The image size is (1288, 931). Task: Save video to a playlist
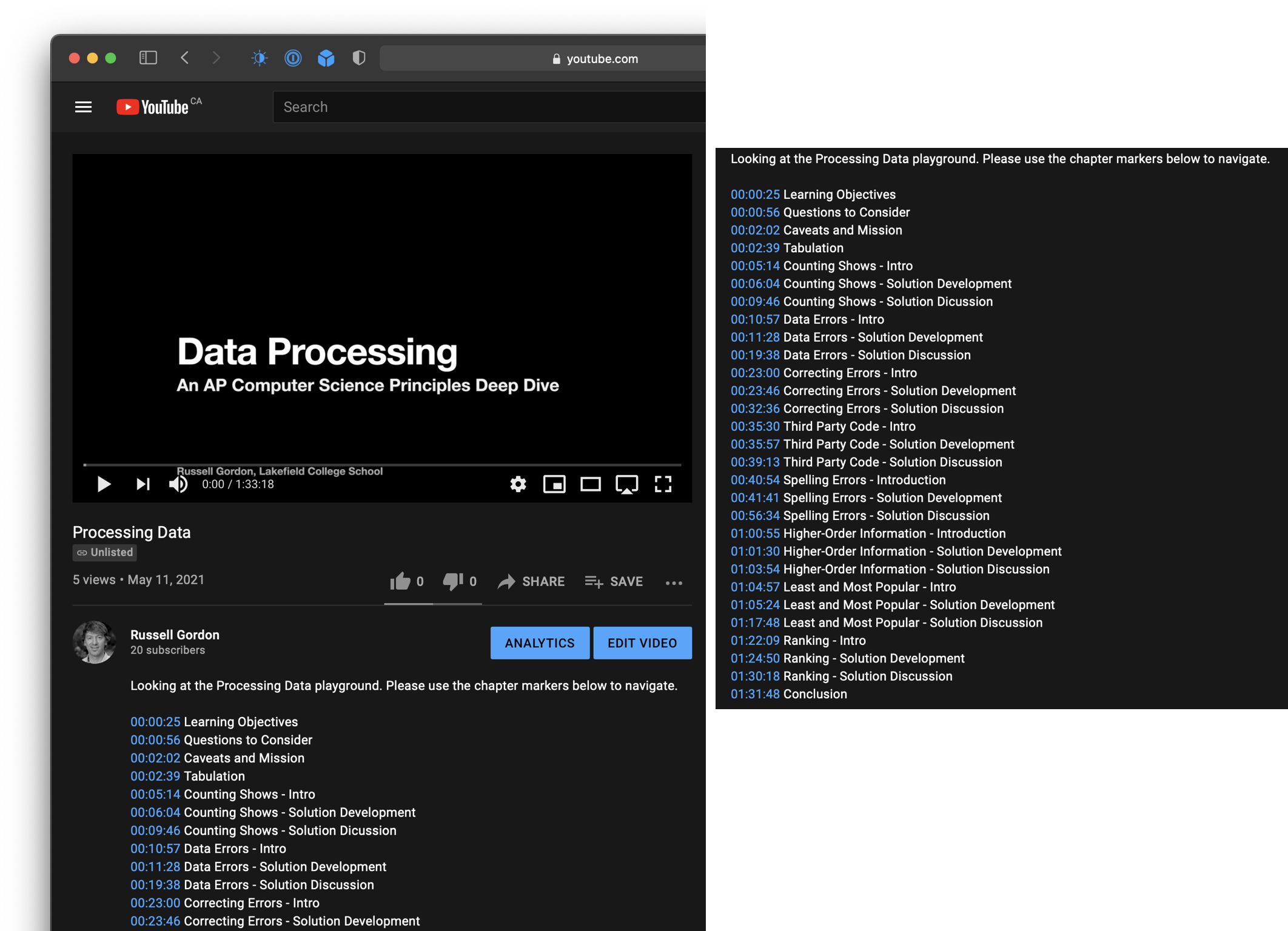tap(614, 582)
